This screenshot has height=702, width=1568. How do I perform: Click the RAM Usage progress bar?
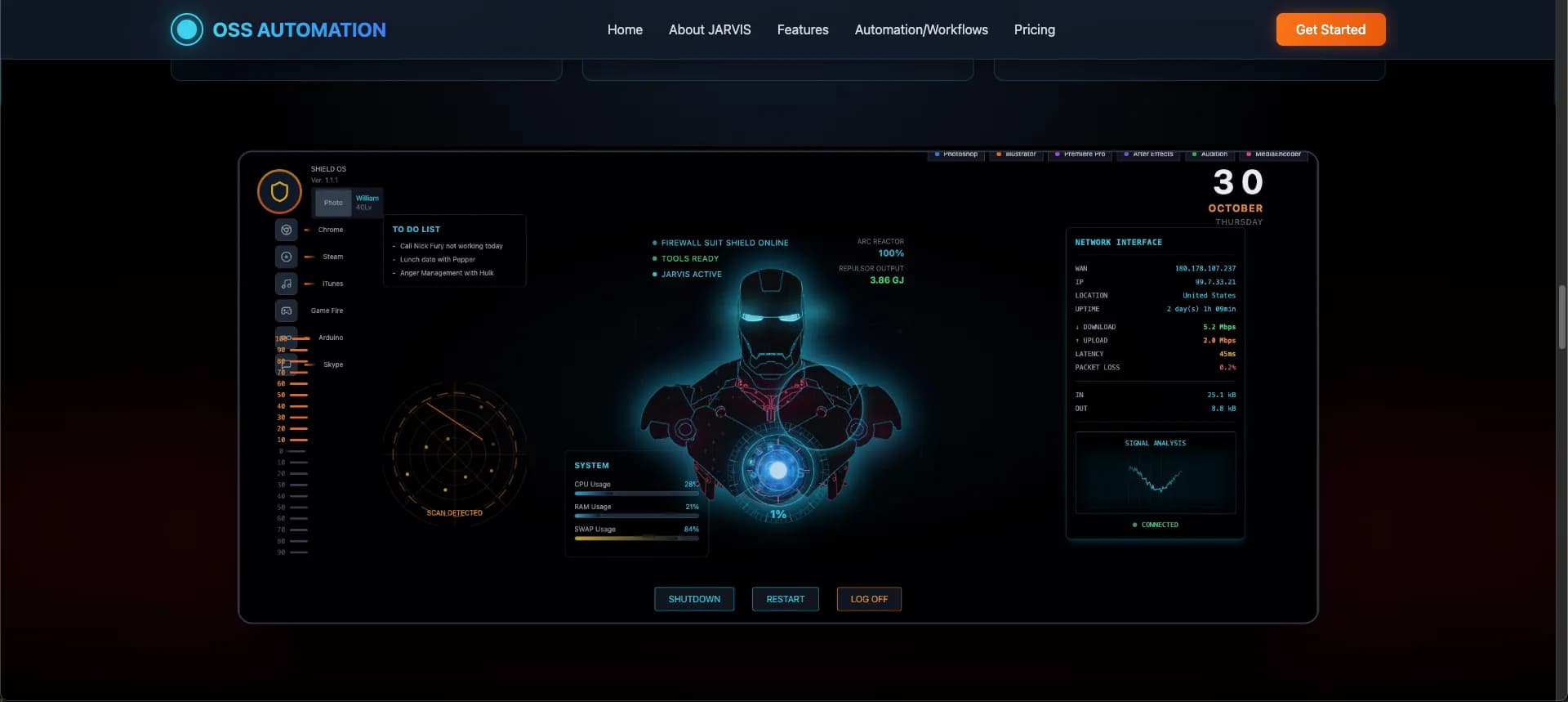[636, 516]
